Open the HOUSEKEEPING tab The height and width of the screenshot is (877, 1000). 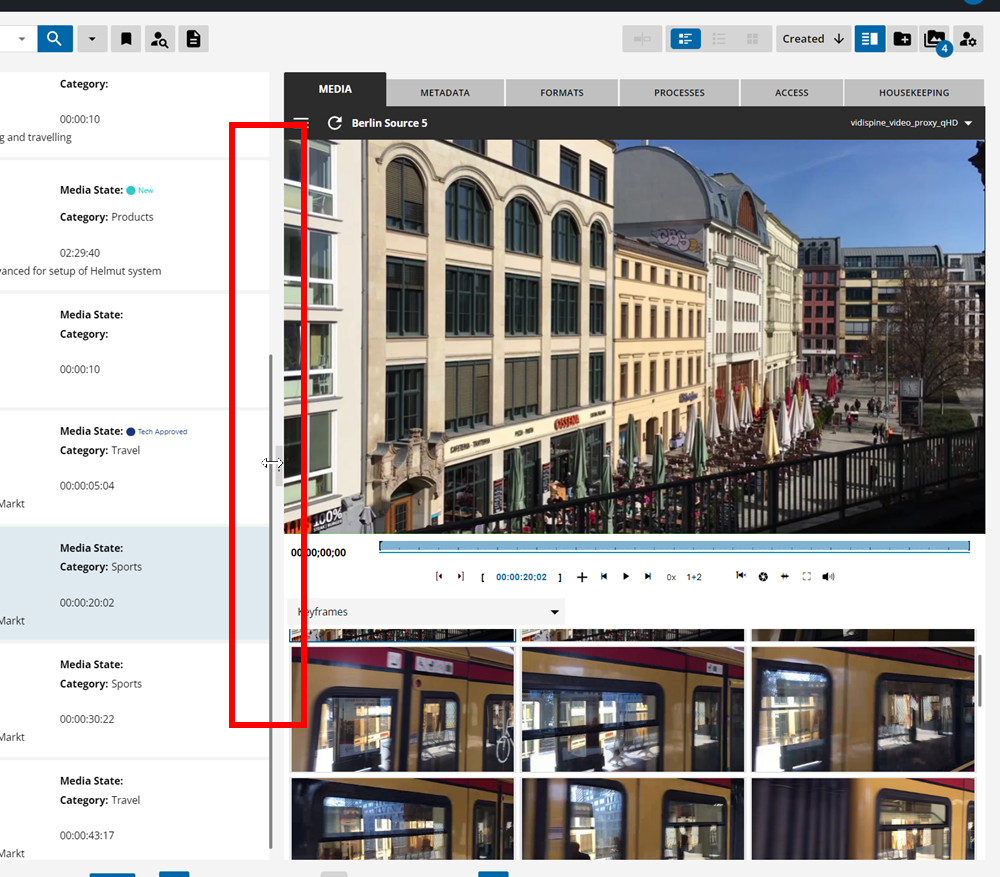coord(914,92)
